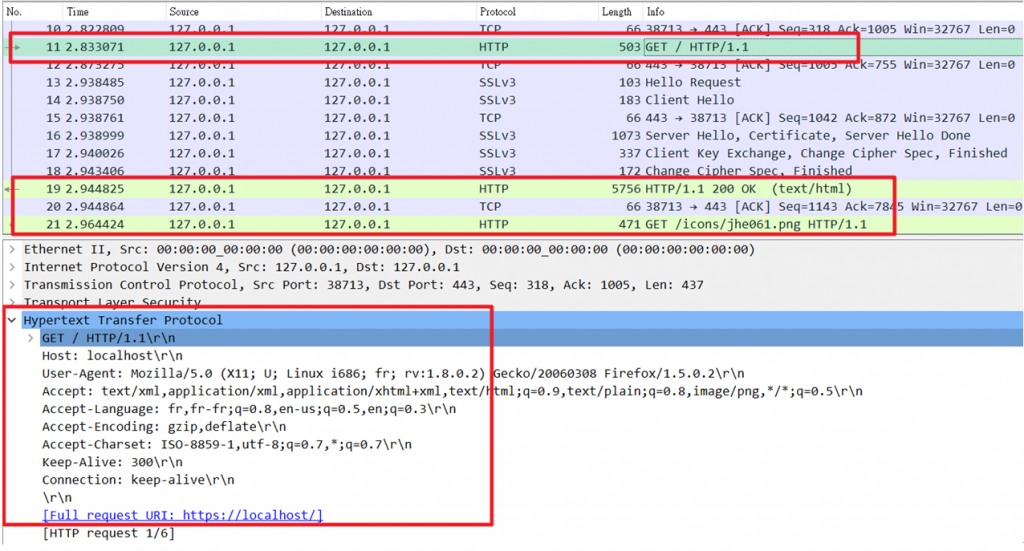Select the Ethernet II detail line
Viewport: 1024px width, 551px height.
389,249
